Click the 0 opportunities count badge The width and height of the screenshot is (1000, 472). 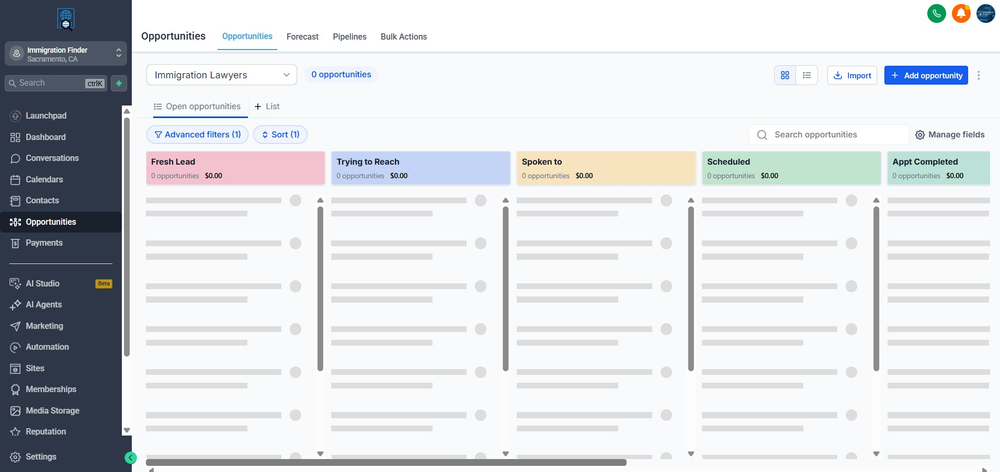click(x=341, y=75)
